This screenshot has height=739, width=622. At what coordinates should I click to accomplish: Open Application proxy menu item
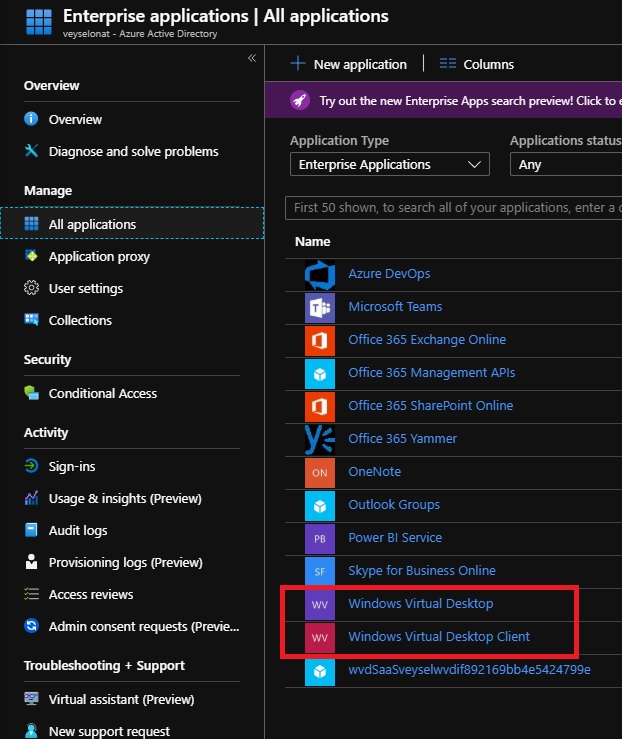tap(99, 256)
